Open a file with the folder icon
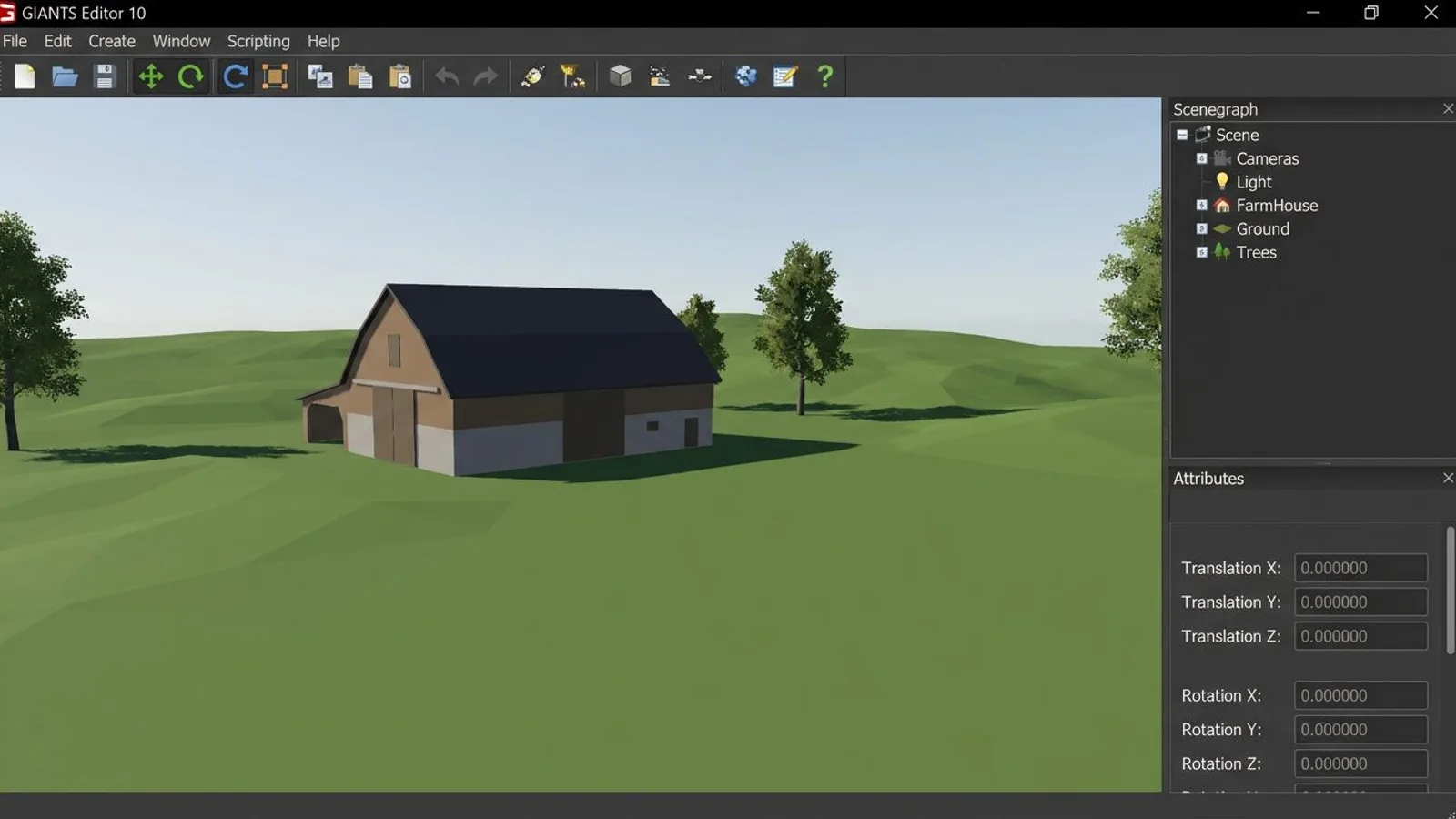Image resolution: width=1456 pixels, height=819 pixels. click(64, 76)
